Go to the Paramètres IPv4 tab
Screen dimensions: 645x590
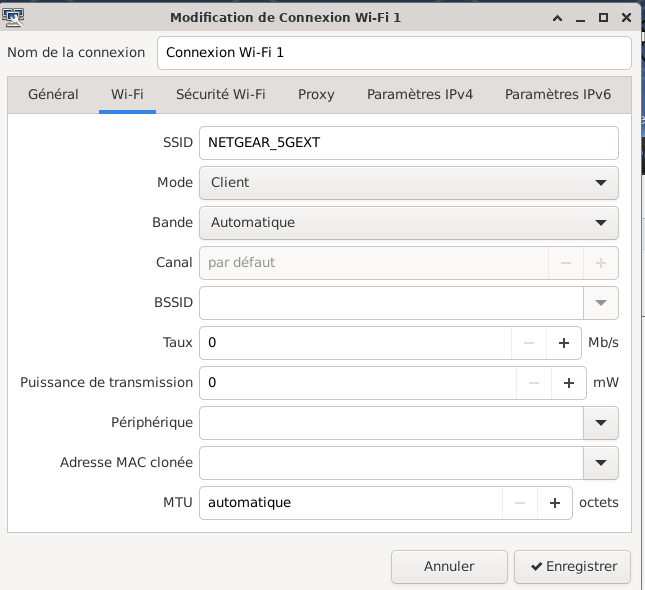(419, 95)
